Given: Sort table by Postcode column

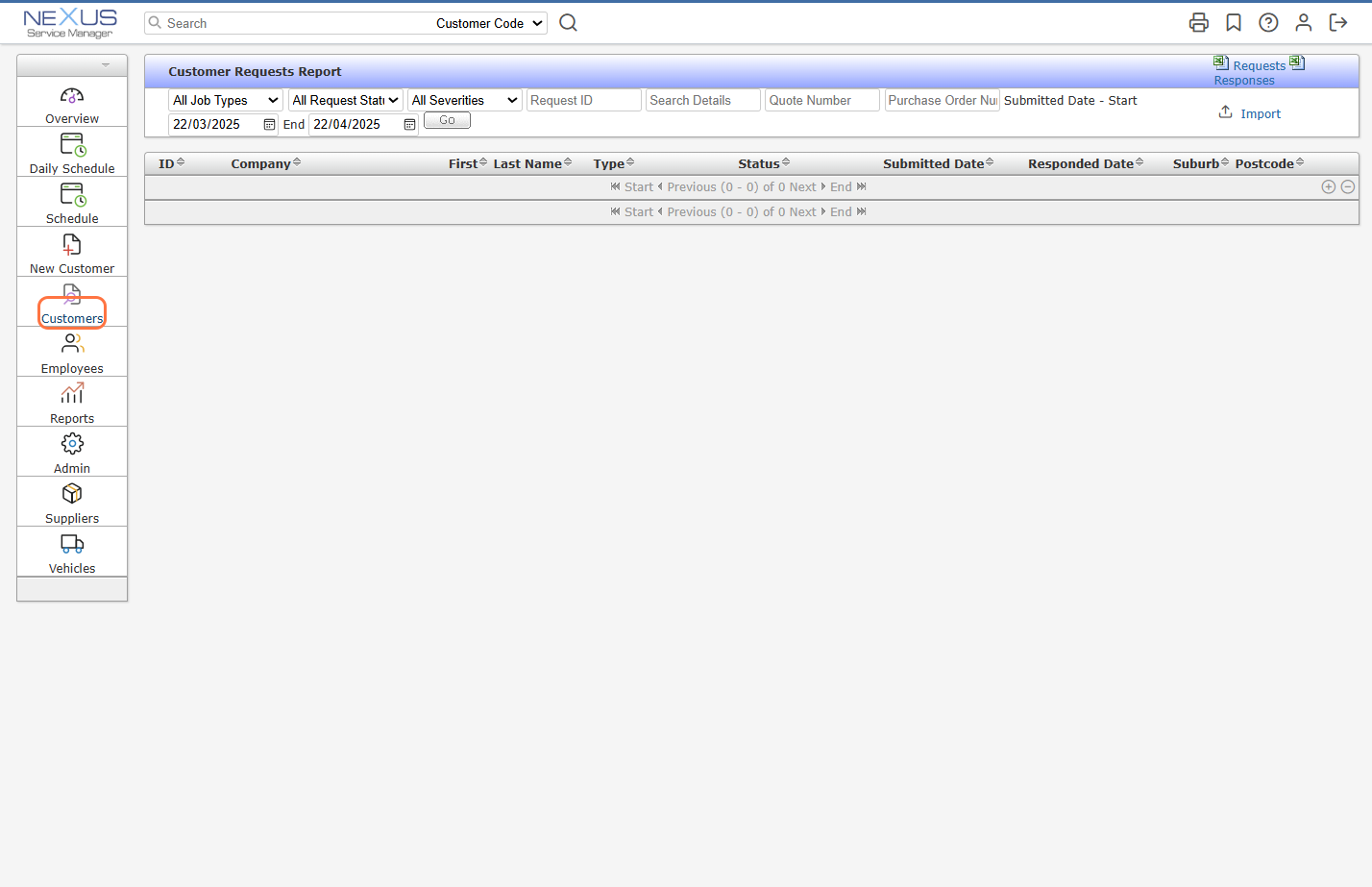Looking at the screenshot, I should pos(1269,163).
